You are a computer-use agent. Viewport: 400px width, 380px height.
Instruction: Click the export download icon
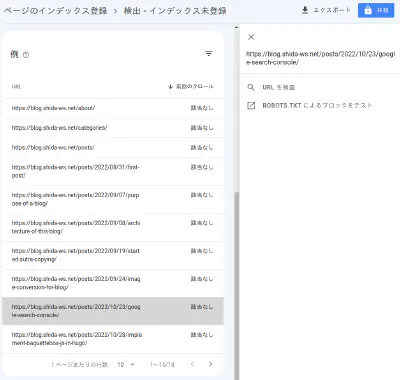pyautogui.click(x=305, y=10)
